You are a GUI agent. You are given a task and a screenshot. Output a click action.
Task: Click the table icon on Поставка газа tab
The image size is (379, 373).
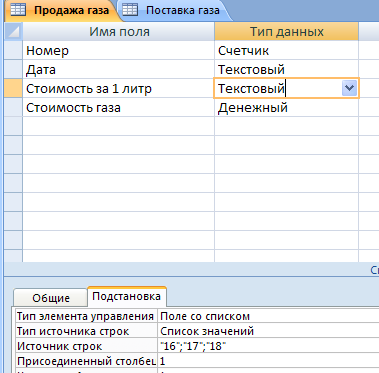tap(130, 10)
